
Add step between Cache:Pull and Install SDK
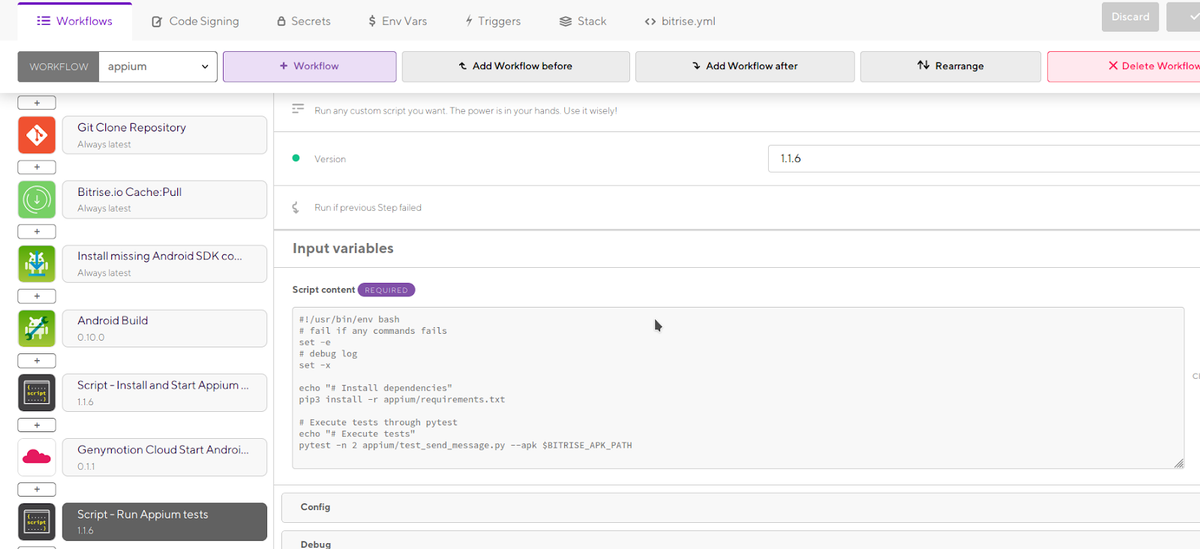click(36, 231)
